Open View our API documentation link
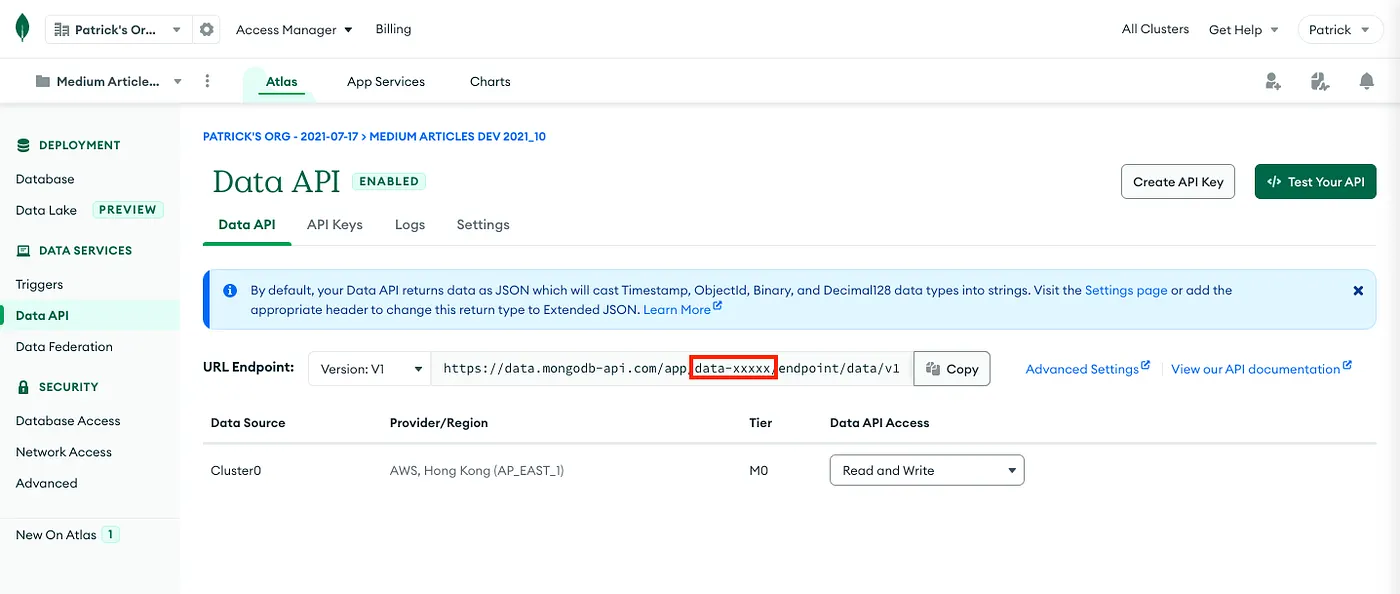Viewport: 1400px width, 594px height. coord(1261,369)
